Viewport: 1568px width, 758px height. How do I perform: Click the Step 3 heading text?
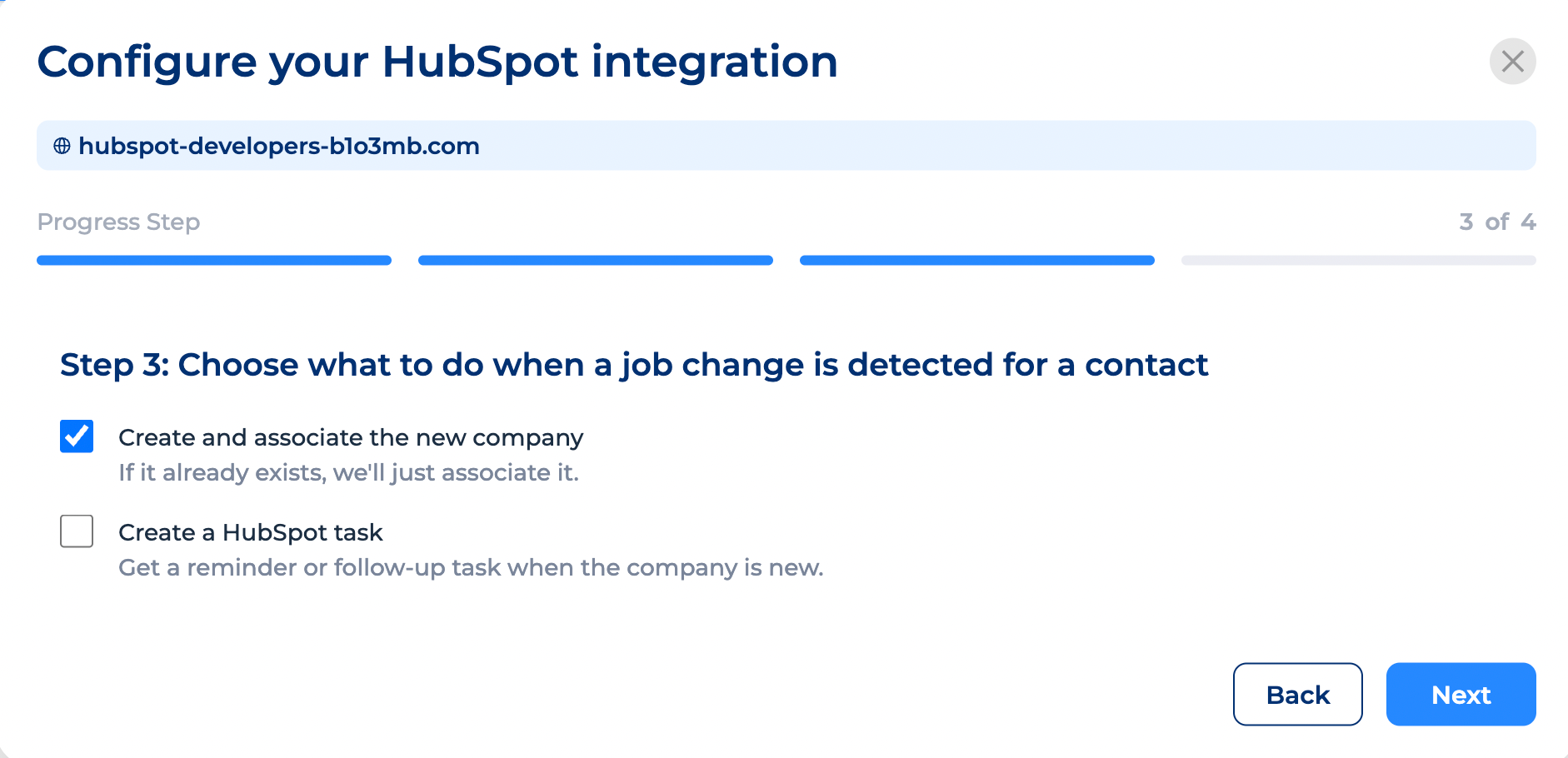[x=634, y=365]
